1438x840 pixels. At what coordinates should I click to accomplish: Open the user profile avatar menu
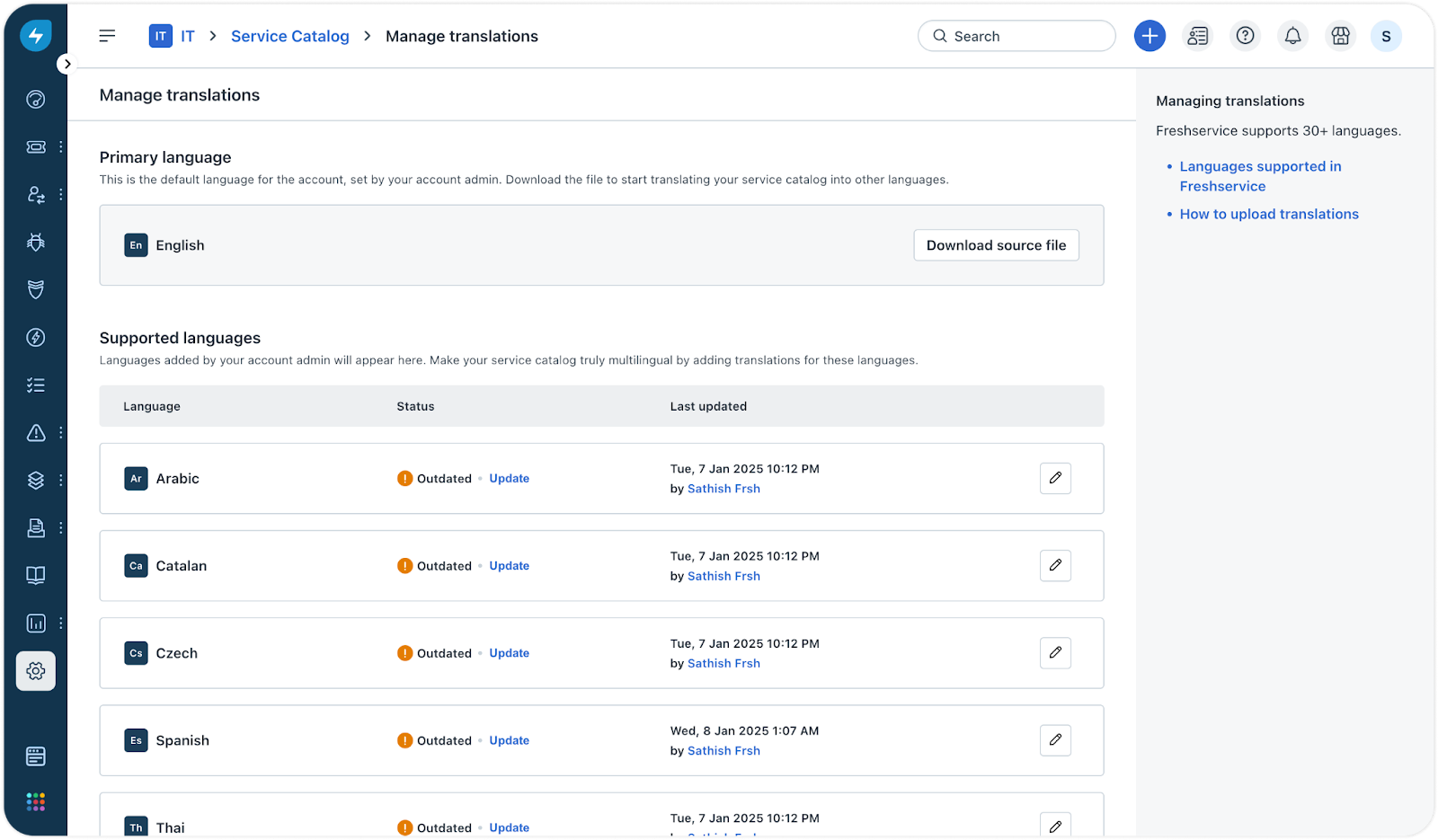pyautogui.click(x=1386, y=36)
